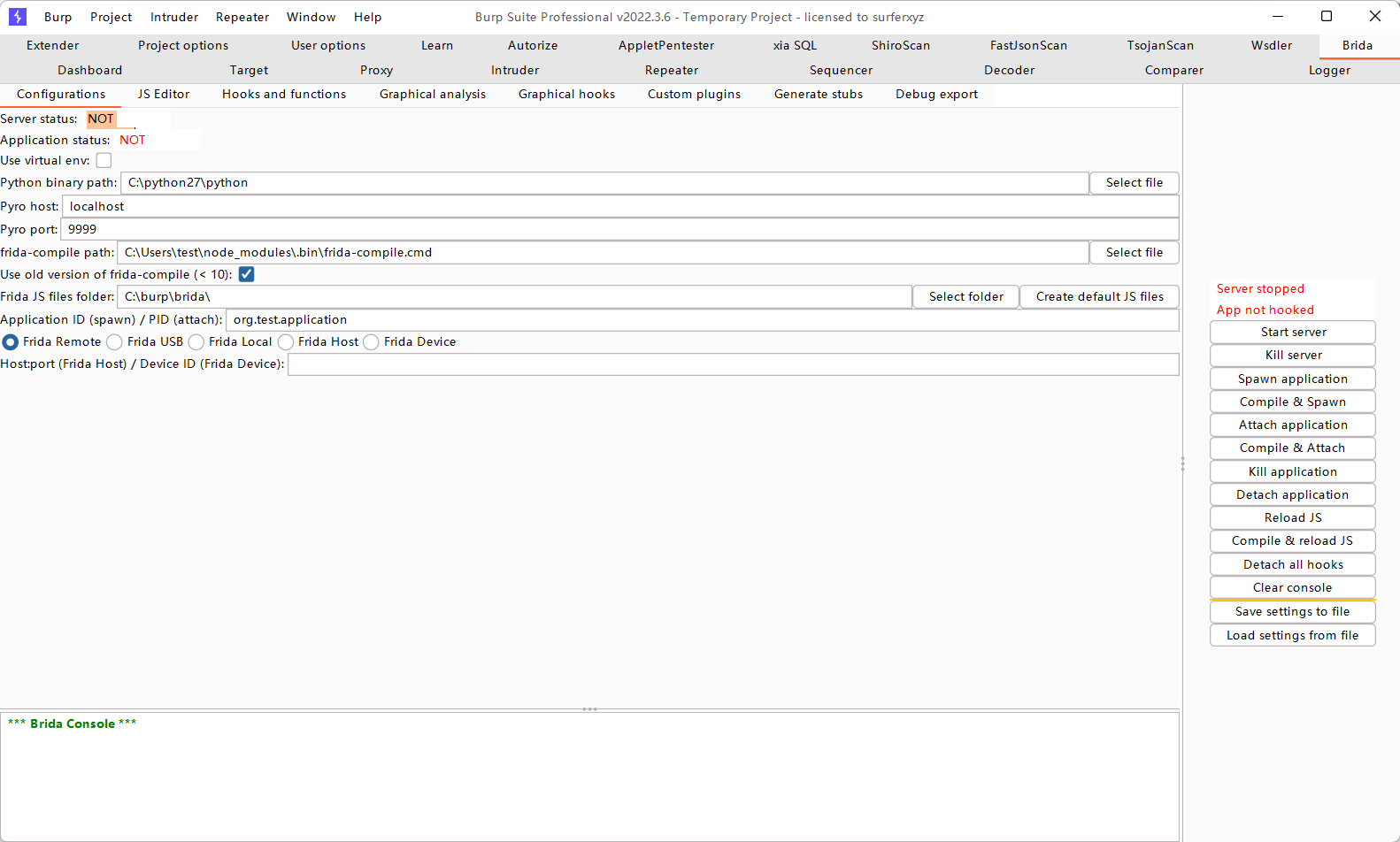The width and height of the screenshot is (1400, 842).
Task: Open the Burp menu
Action: (58, 17)
